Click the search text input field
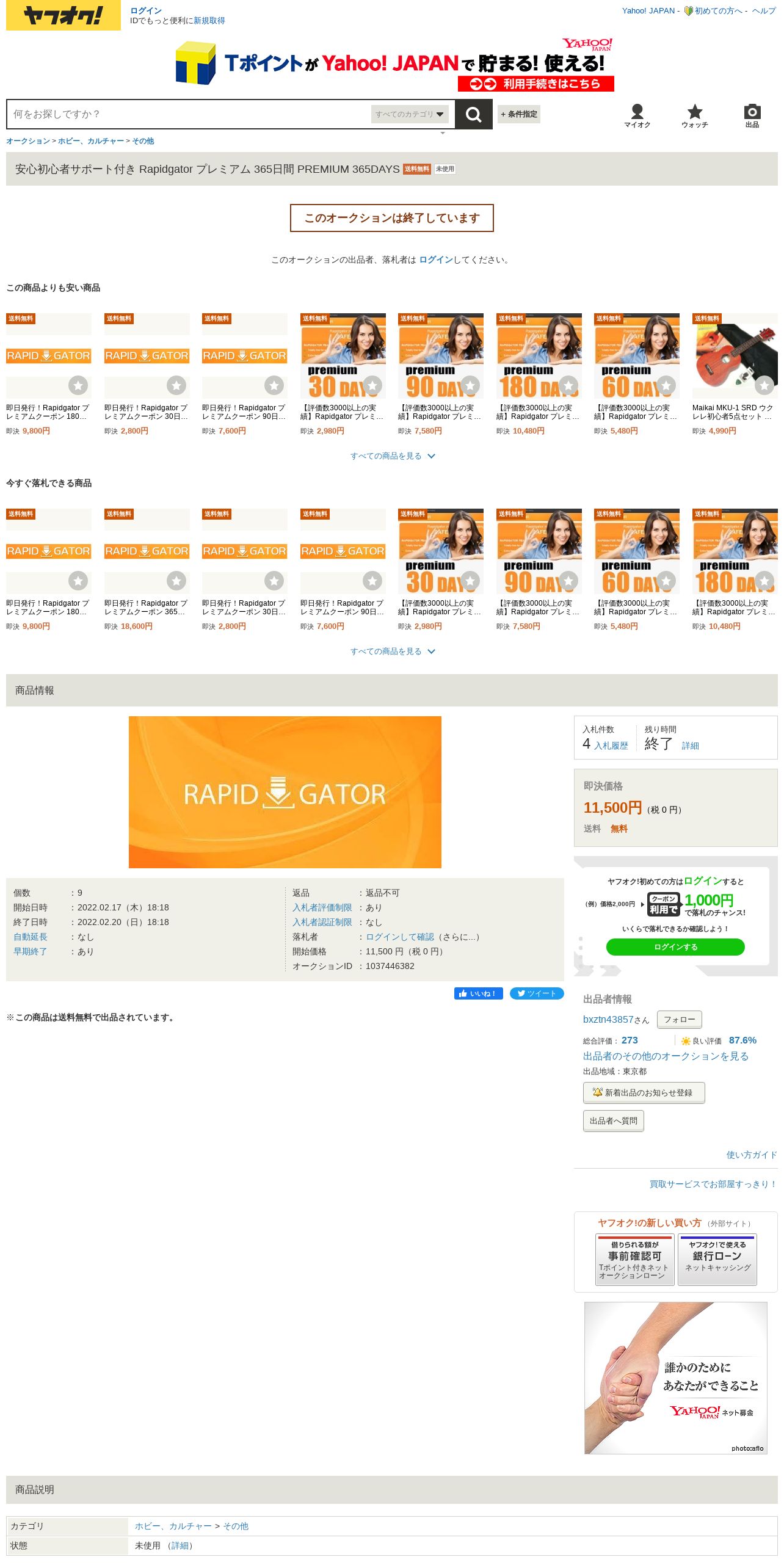 point(189,114)
